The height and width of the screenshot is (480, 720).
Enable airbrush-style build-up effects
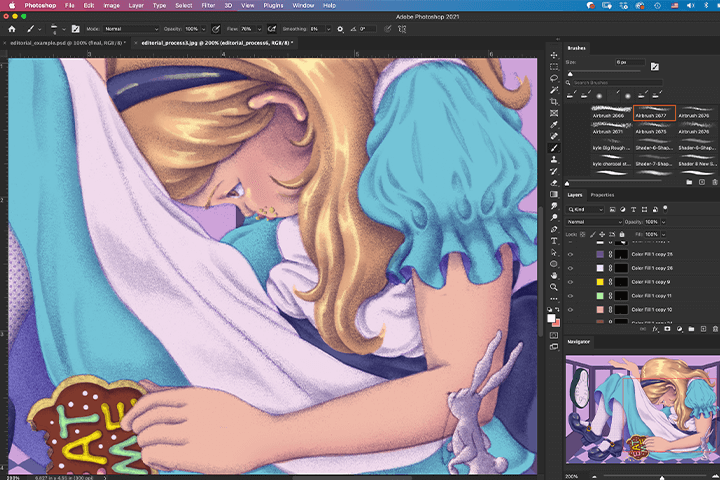(x=272, y=29)
